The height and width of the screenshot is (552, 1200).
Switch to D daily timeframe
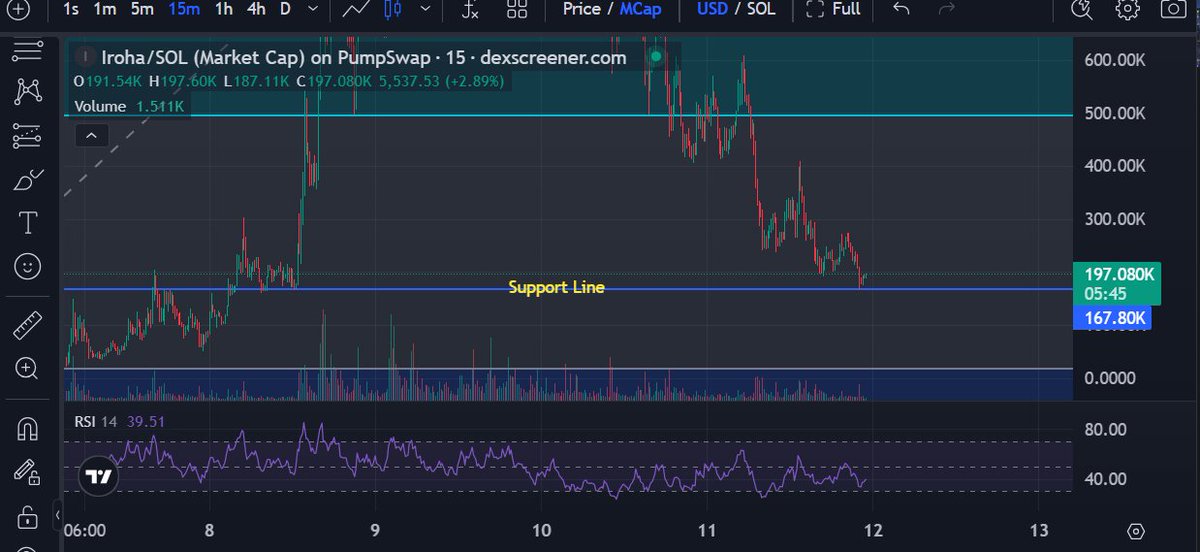pyautogui.click(x=285, y=9)
